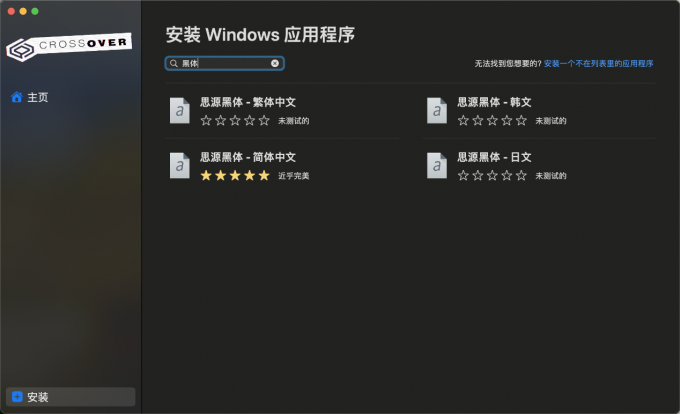The image size is (680, 414).
Task: Click the 安装 Windows 应用程序 heading
Action: click(x=260, y=35)
